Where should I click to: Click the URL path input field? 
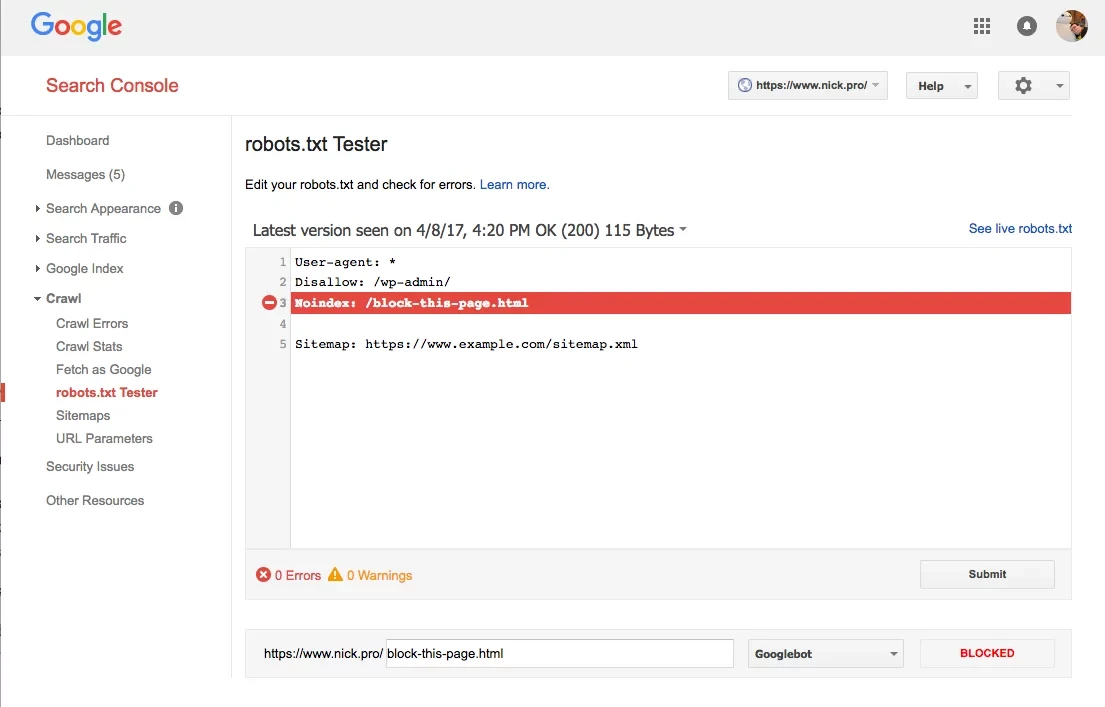559,654
